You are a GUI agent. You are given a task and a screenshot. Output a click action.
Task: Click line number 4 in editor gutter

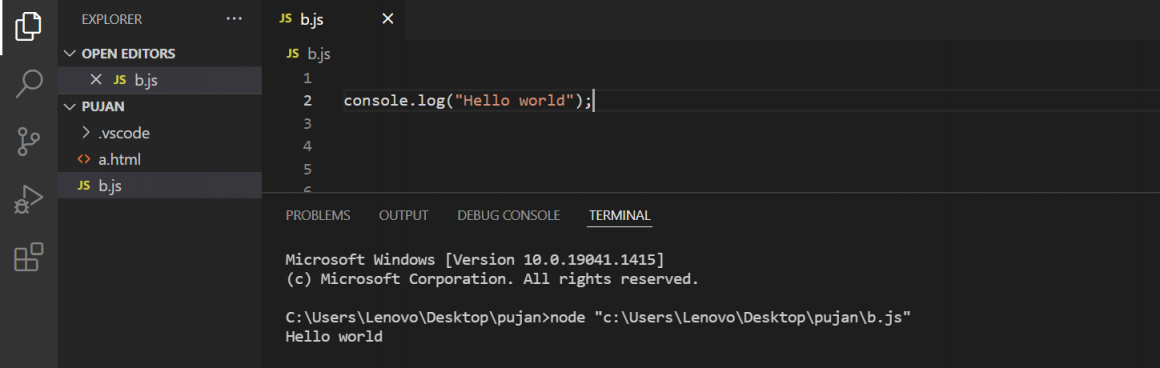coord(308,146)
